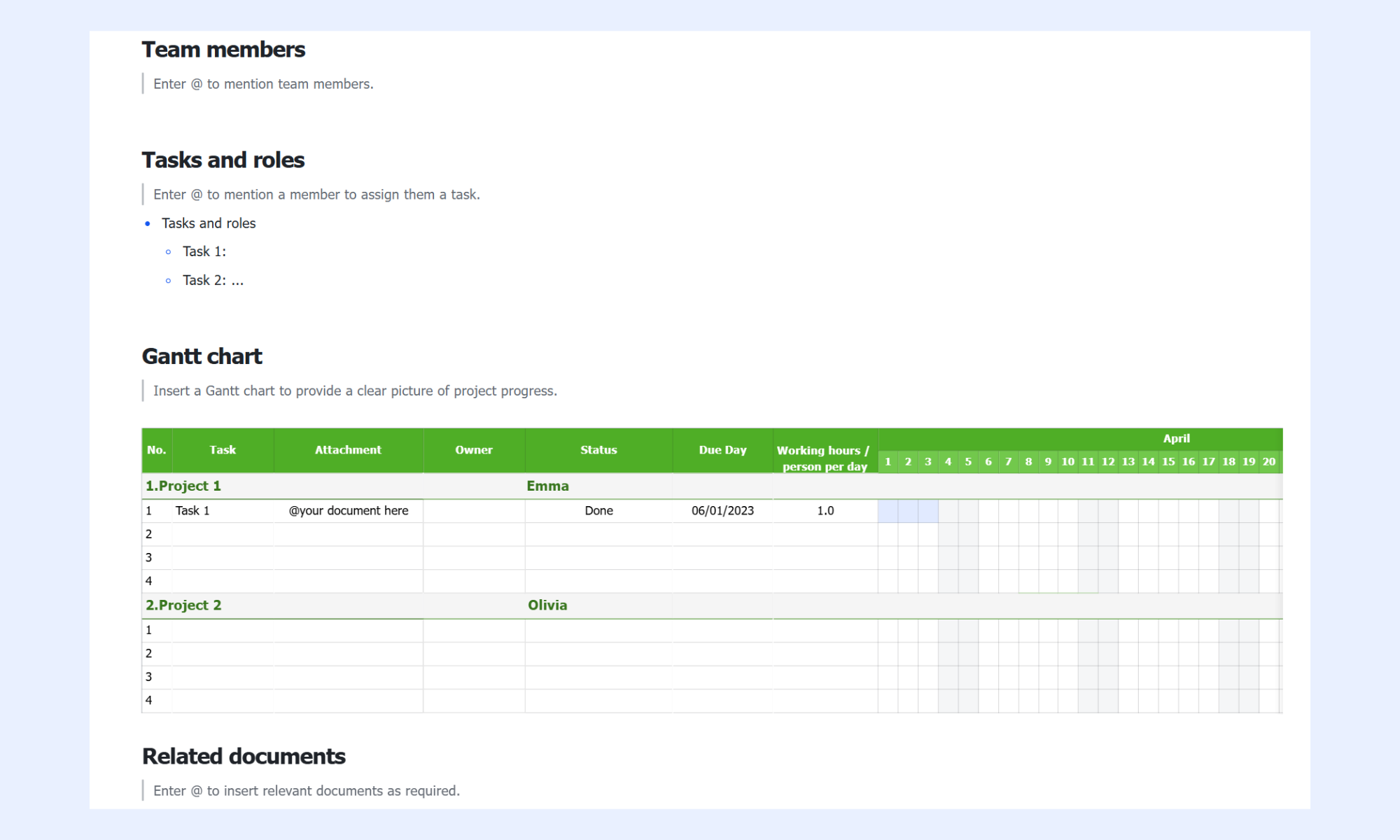This screenshot has width=1400, height=840.
Task: Click 'Enter @ to insert relevant documents' placeholder
Action: pos(307,791)
